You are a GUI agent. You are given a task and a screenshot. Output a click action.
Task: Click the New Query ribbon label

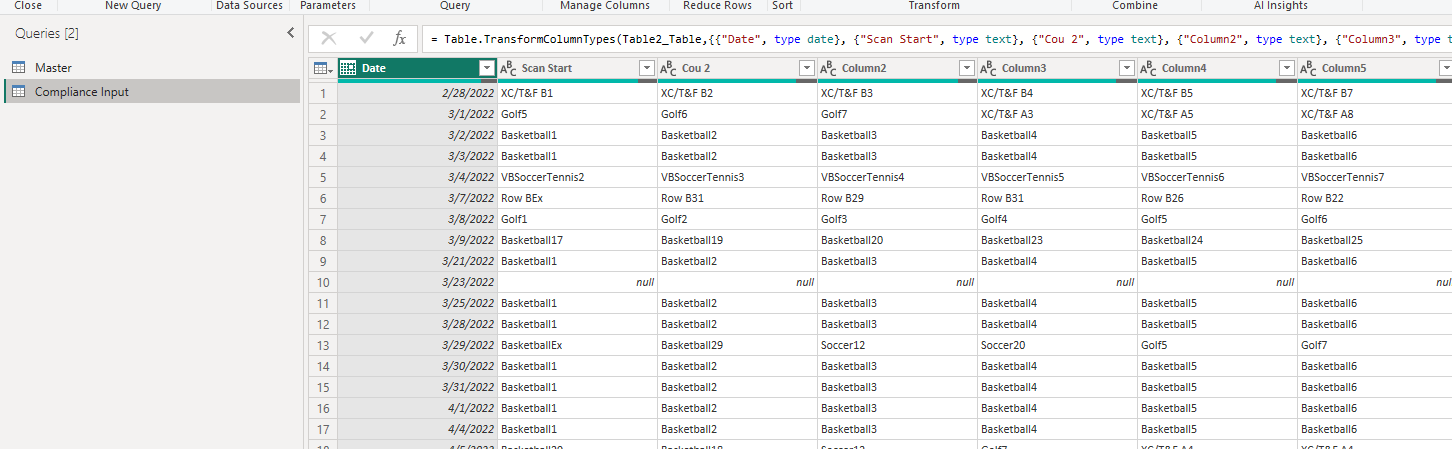[133, 6]
